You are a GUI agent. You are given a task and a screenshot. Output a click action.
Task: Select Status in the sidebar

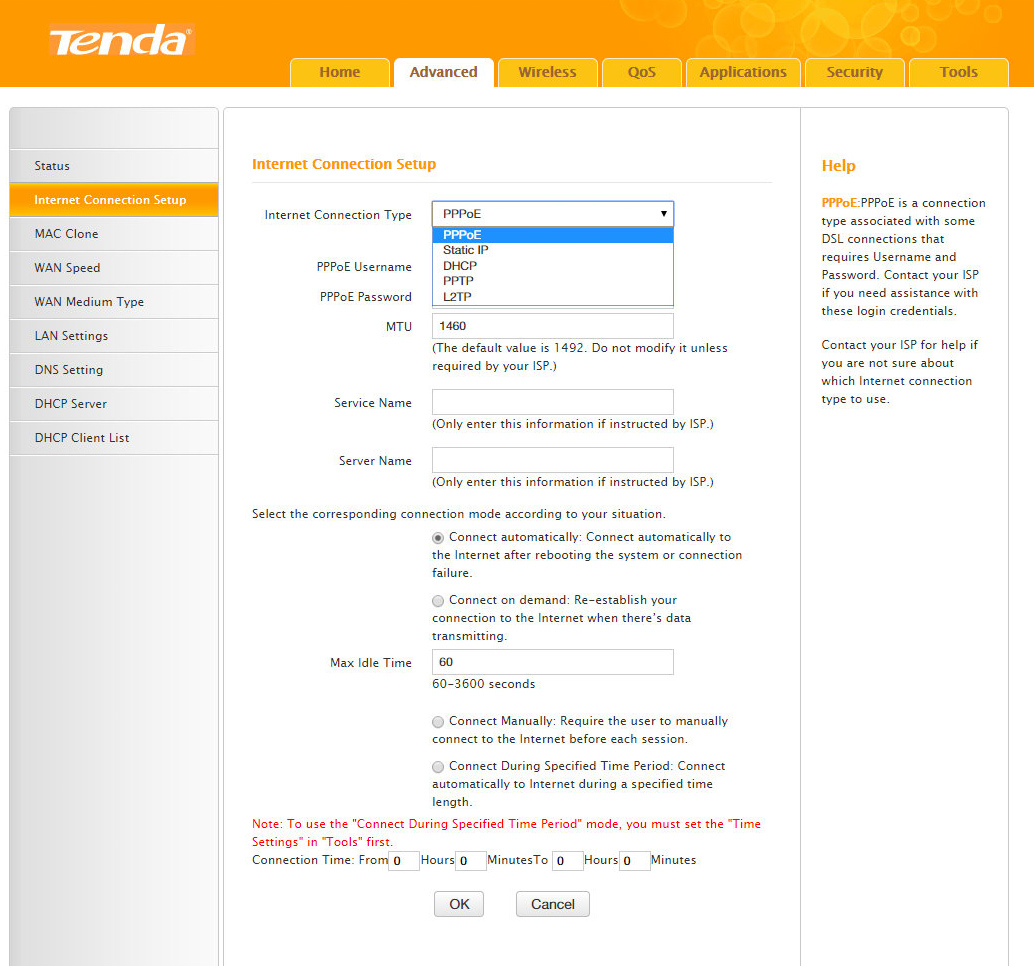[x=114, y=166]
